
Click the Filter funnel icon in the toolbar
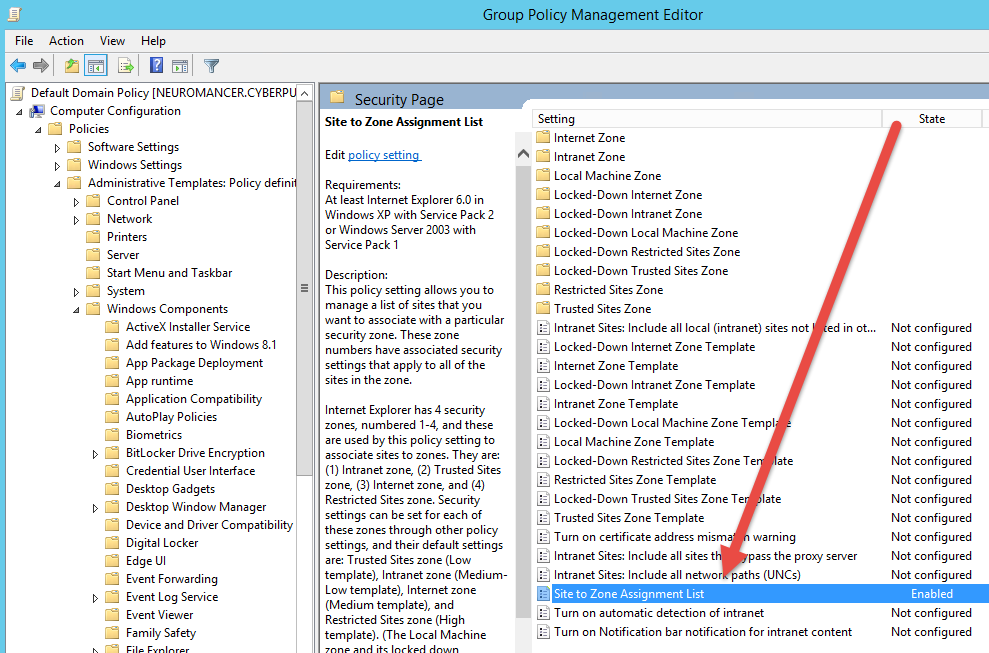click(211, 66)
